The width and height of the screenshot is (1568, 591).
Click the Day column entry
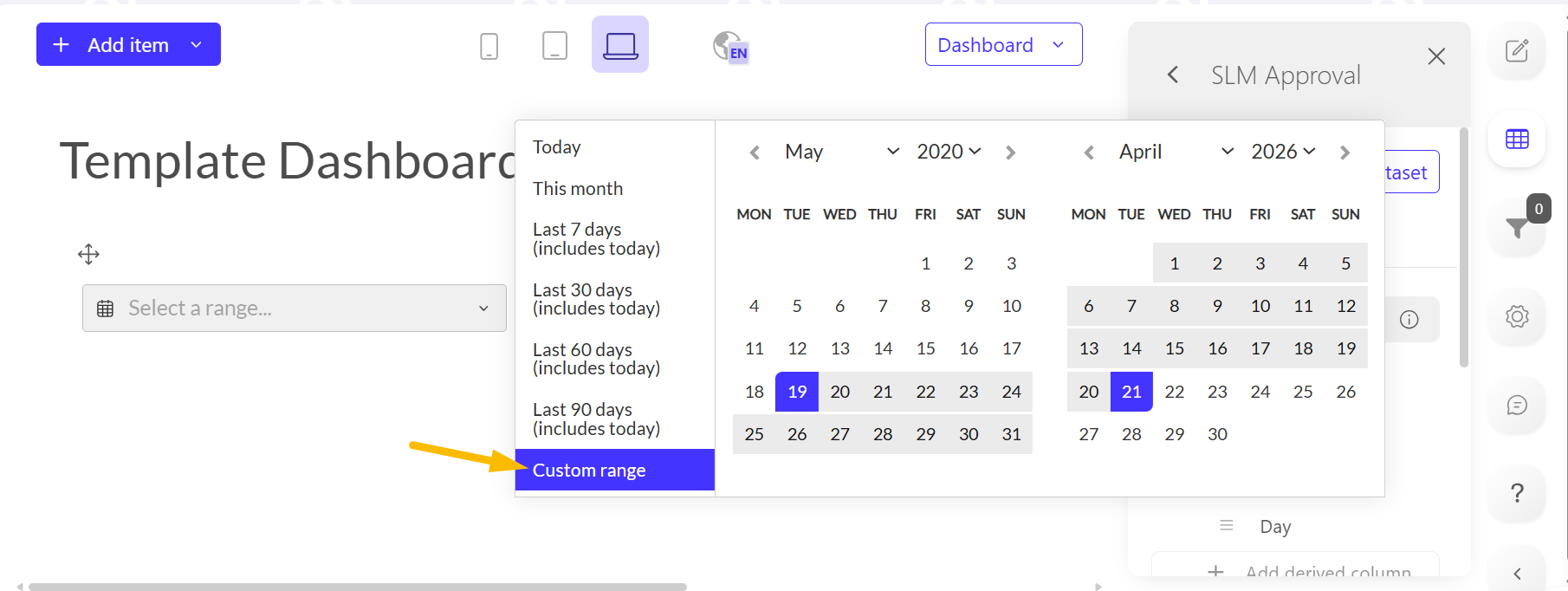(1275, 526)
